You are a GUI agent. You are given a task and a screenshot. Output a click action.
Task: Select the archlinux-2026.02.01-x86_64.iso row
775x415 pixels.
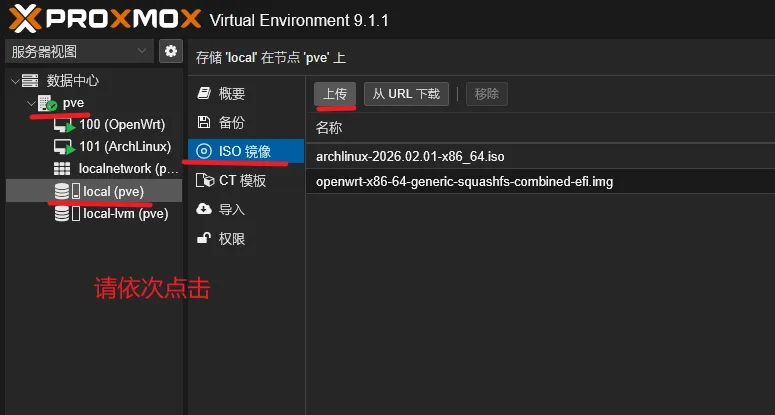[x=410, y=157]
